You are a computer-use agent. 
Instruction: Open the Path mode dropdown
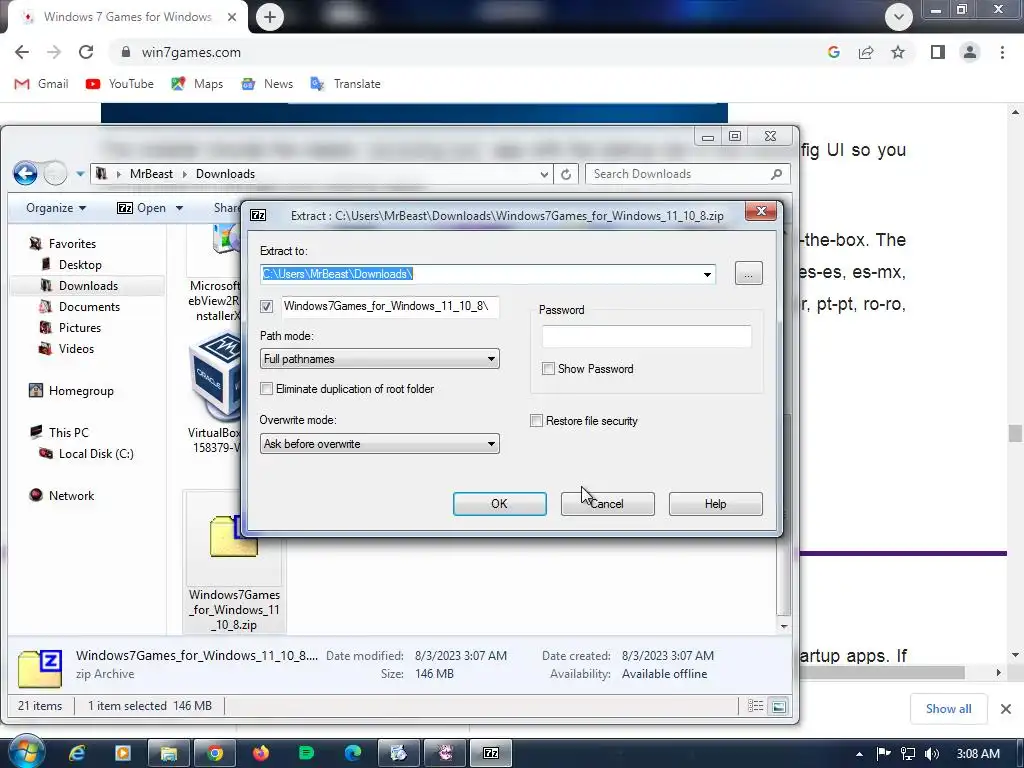click(x=379, y=359)
